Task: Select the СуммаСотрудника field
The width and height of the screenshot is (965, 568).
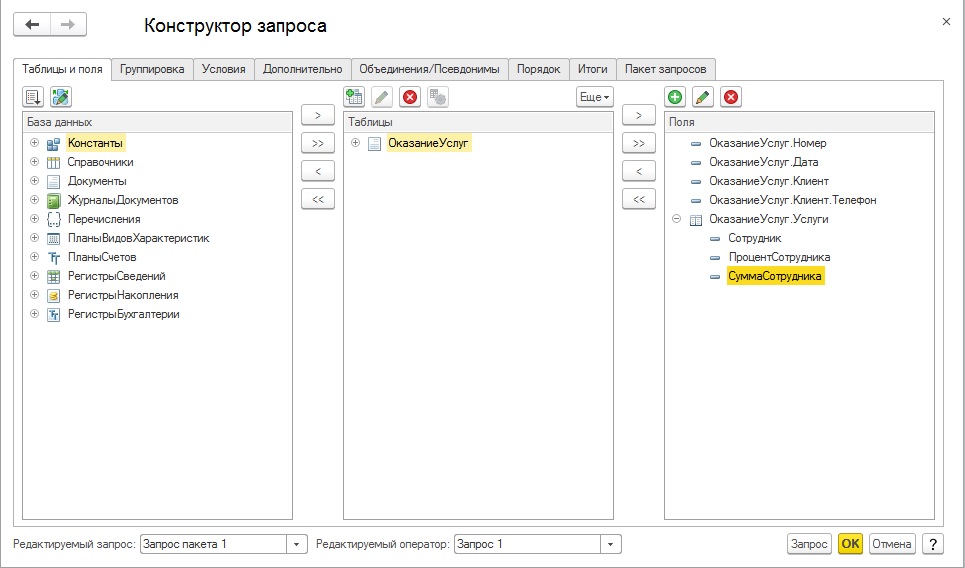Action: click(x=775, y=276)
